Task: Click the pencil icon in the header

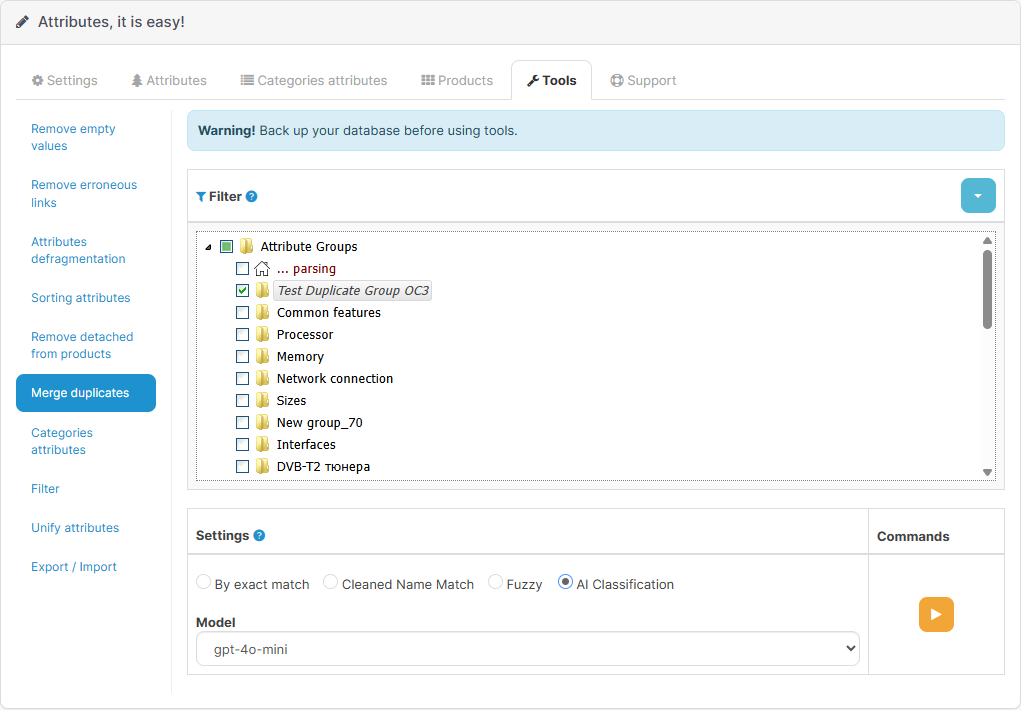Action: pyautogui.click(x=23, y=20)
